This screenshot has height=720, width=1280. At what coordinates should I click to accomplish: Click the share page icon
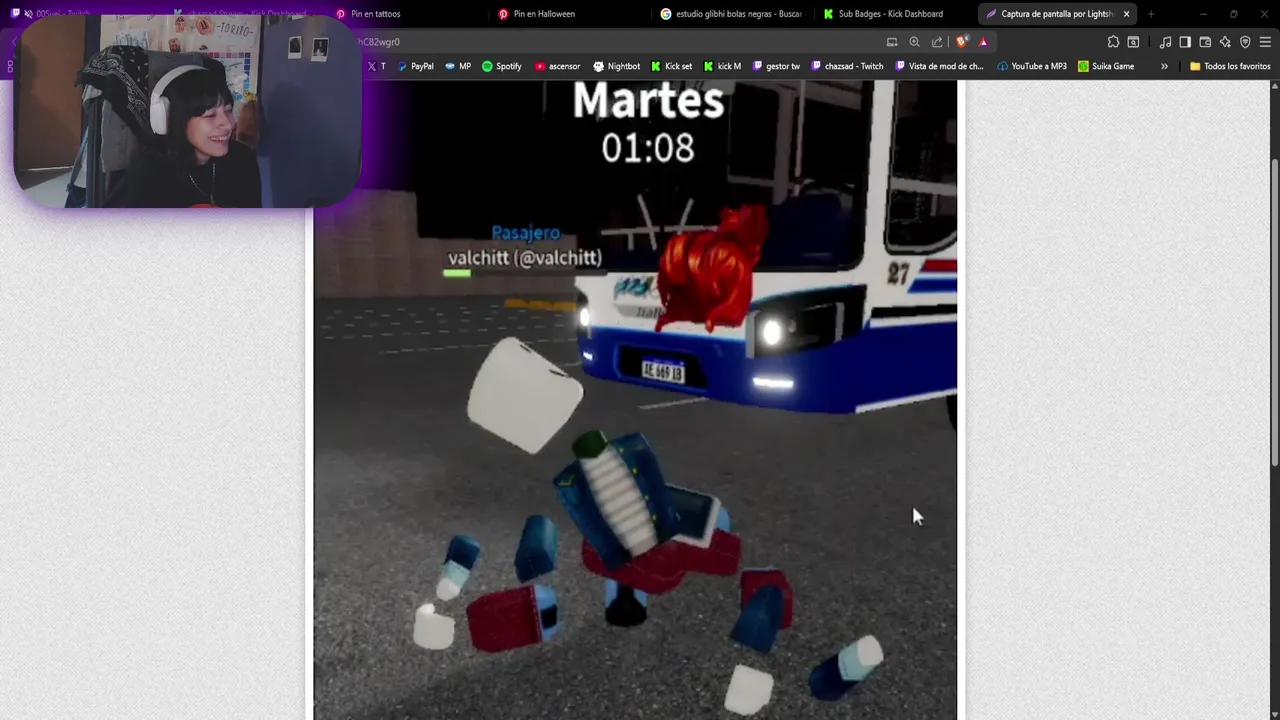937,42
